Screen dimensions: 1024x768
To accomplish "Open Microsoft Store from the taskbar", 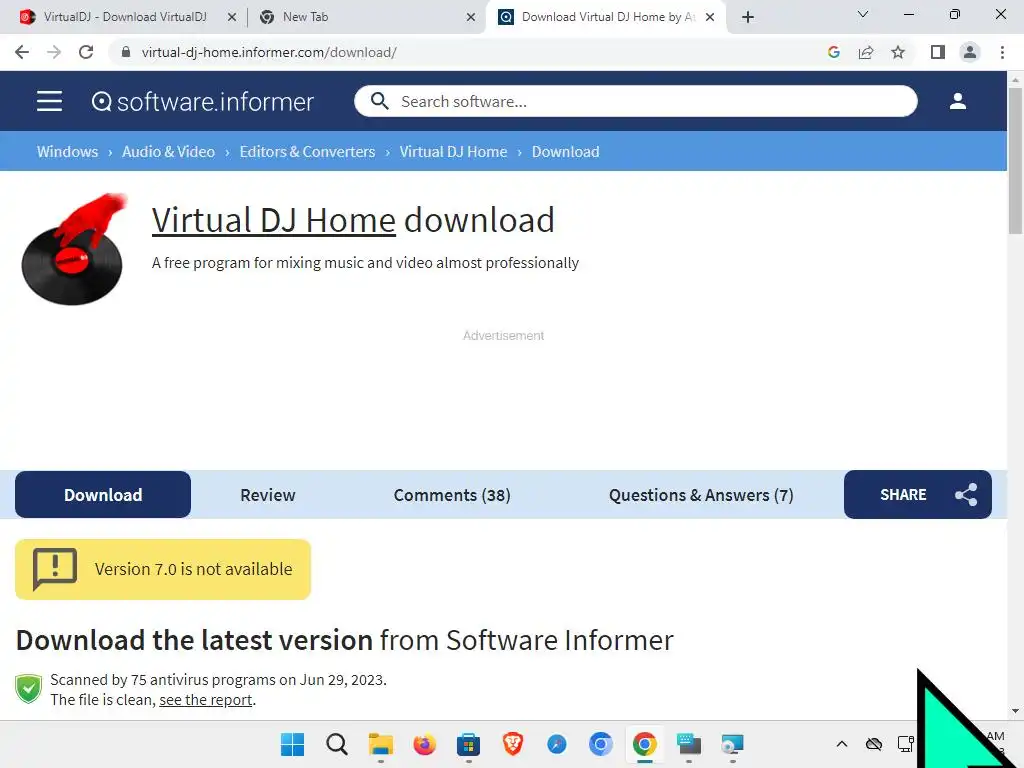I will tap(468, 744).
